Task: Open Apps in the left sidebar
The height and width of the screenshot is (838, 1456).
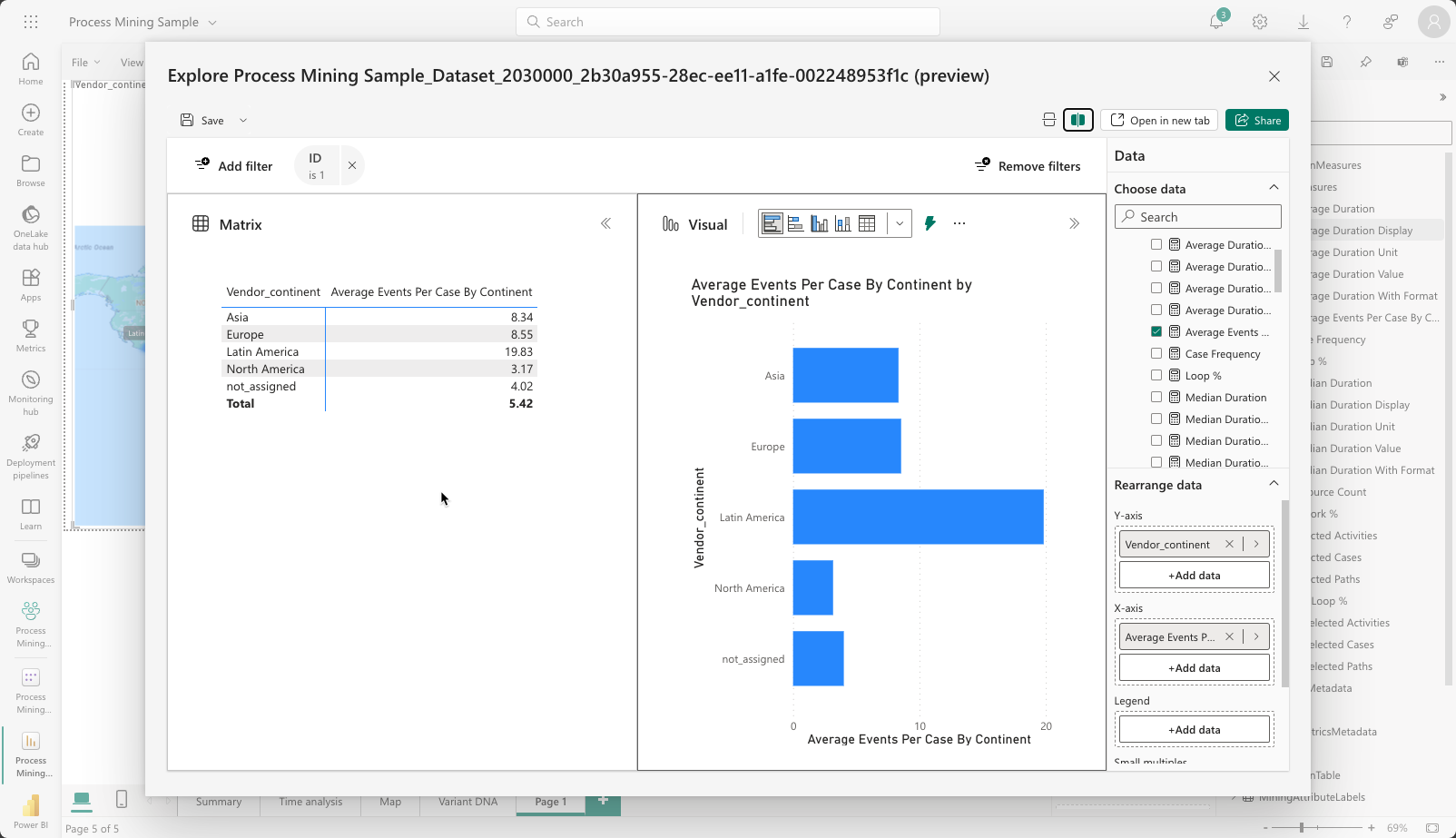Action: pos(31,284)
